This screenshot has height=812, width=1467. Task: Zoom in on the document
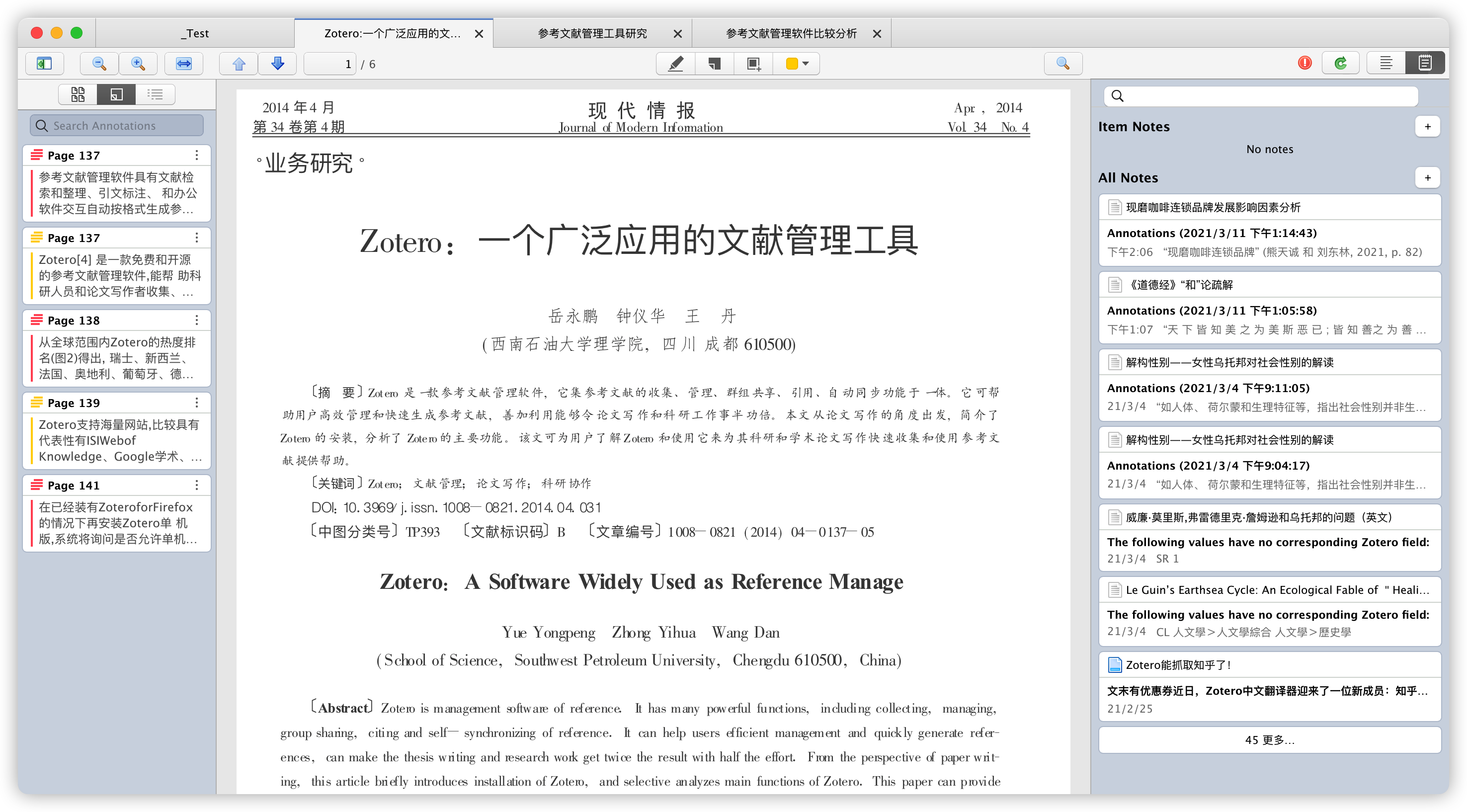coord(137,63)
